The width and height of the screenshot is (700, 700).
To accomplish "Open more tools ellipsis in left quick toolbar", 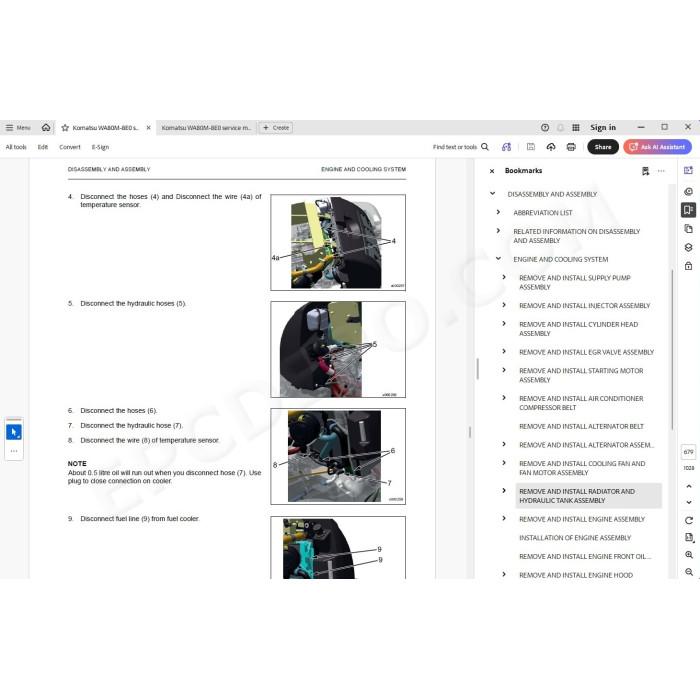I will click(x=14, y=451).
